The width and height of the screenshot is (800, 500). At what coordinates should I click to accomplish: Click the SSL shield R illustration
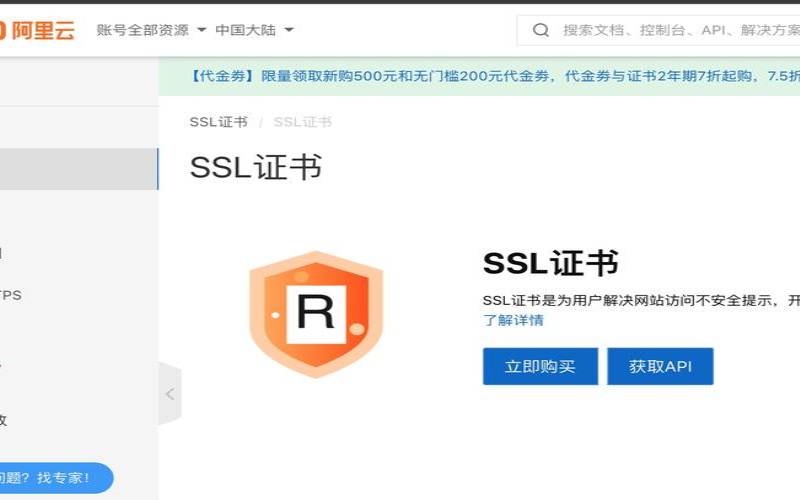pos(316,314)
